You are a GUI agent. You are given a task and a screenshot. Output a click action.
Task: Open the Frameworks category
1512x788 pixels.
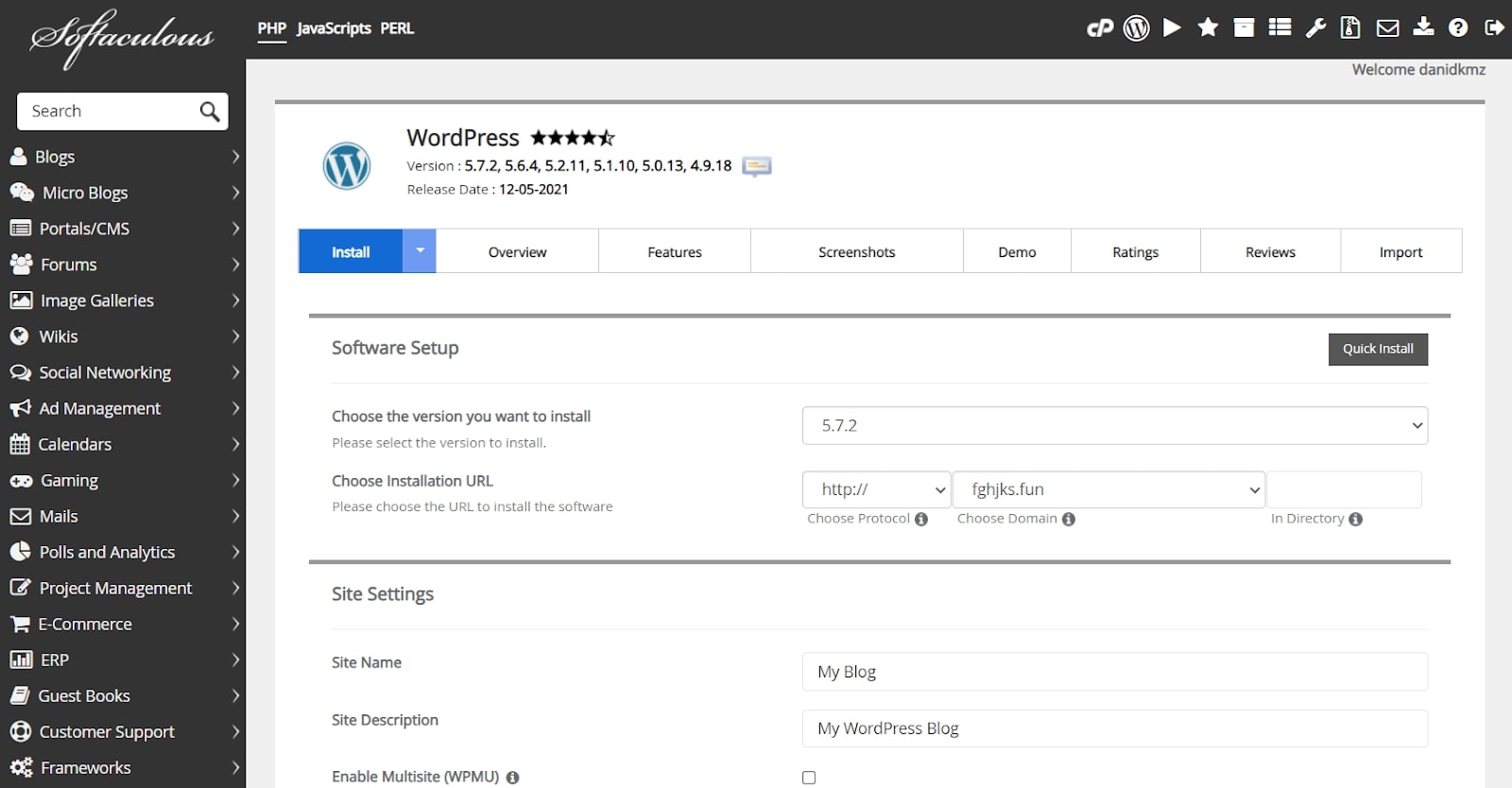(123, 767)
